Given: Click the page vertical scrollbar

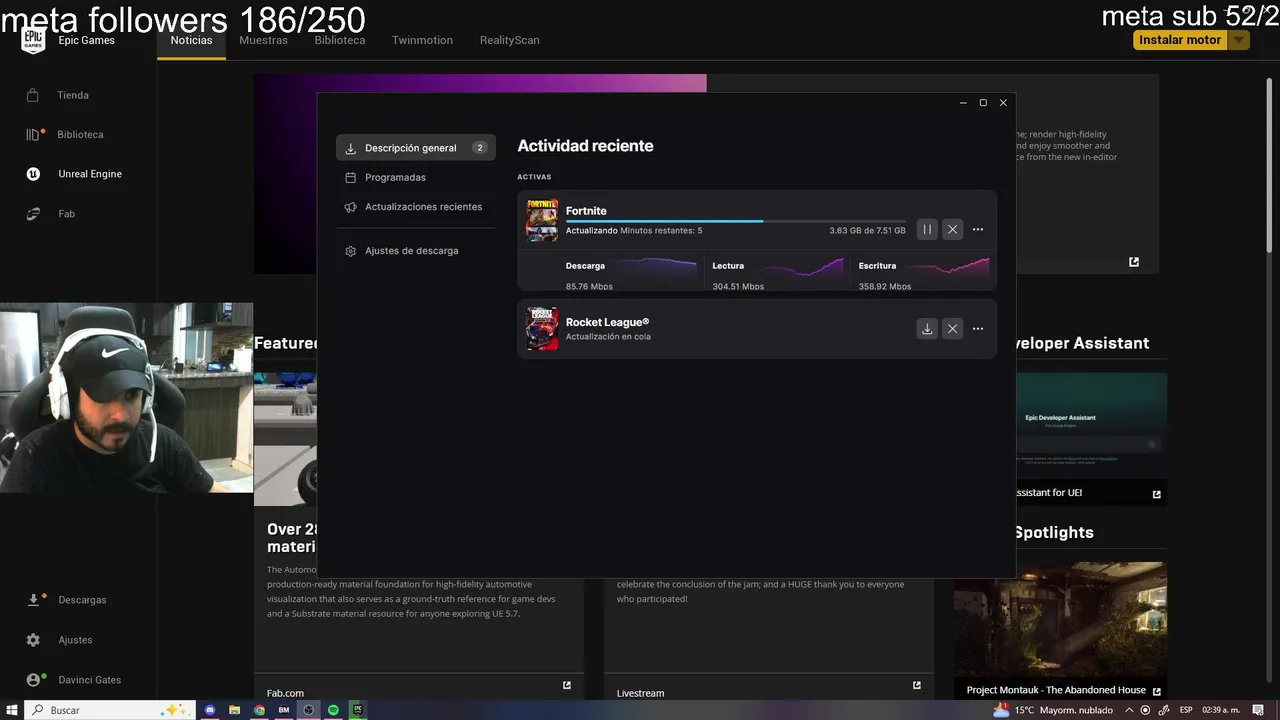Looking at the screenshot, I should (x=1270, y=165).
